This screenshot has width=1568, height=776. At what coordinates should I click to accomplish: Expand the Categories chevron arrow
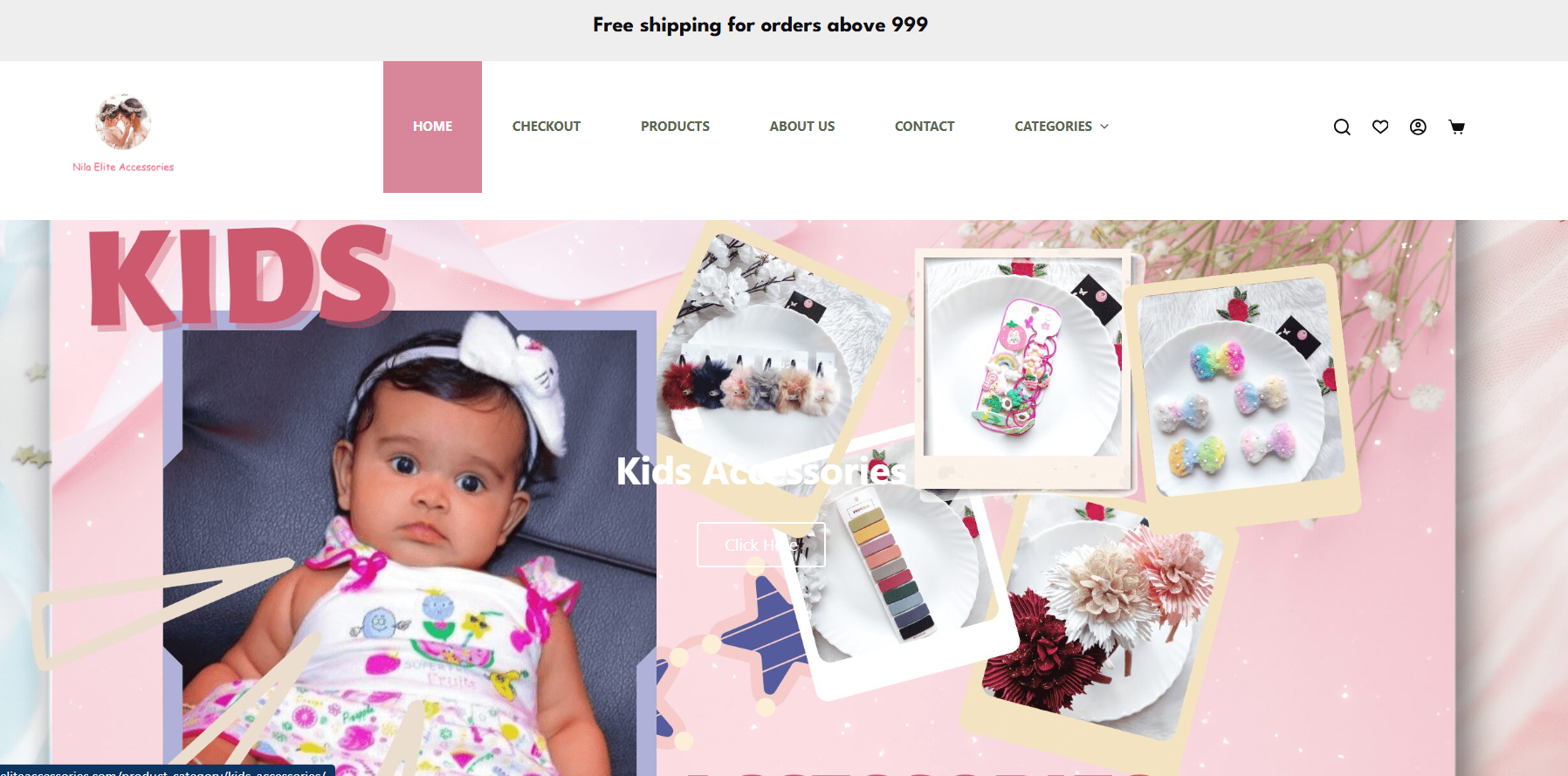(x=1104, y=127)
